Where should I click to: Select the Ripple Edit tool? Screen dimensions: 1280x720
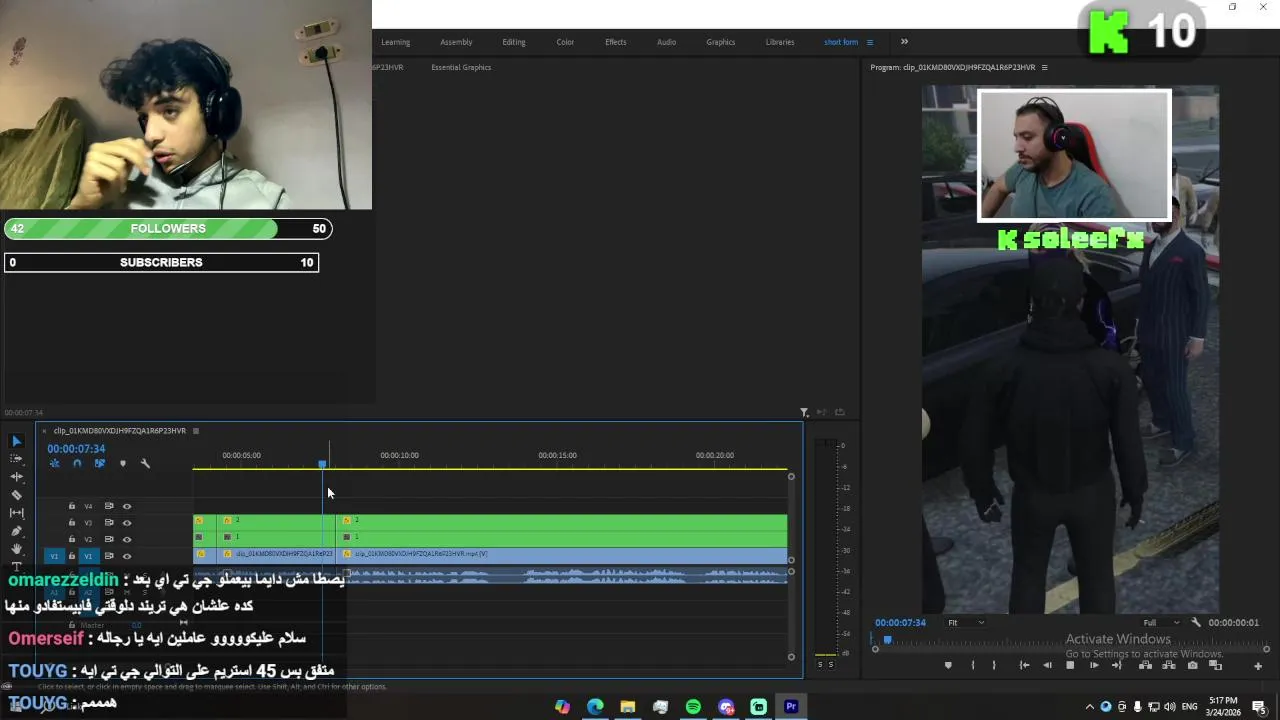[x=16, y=477]
